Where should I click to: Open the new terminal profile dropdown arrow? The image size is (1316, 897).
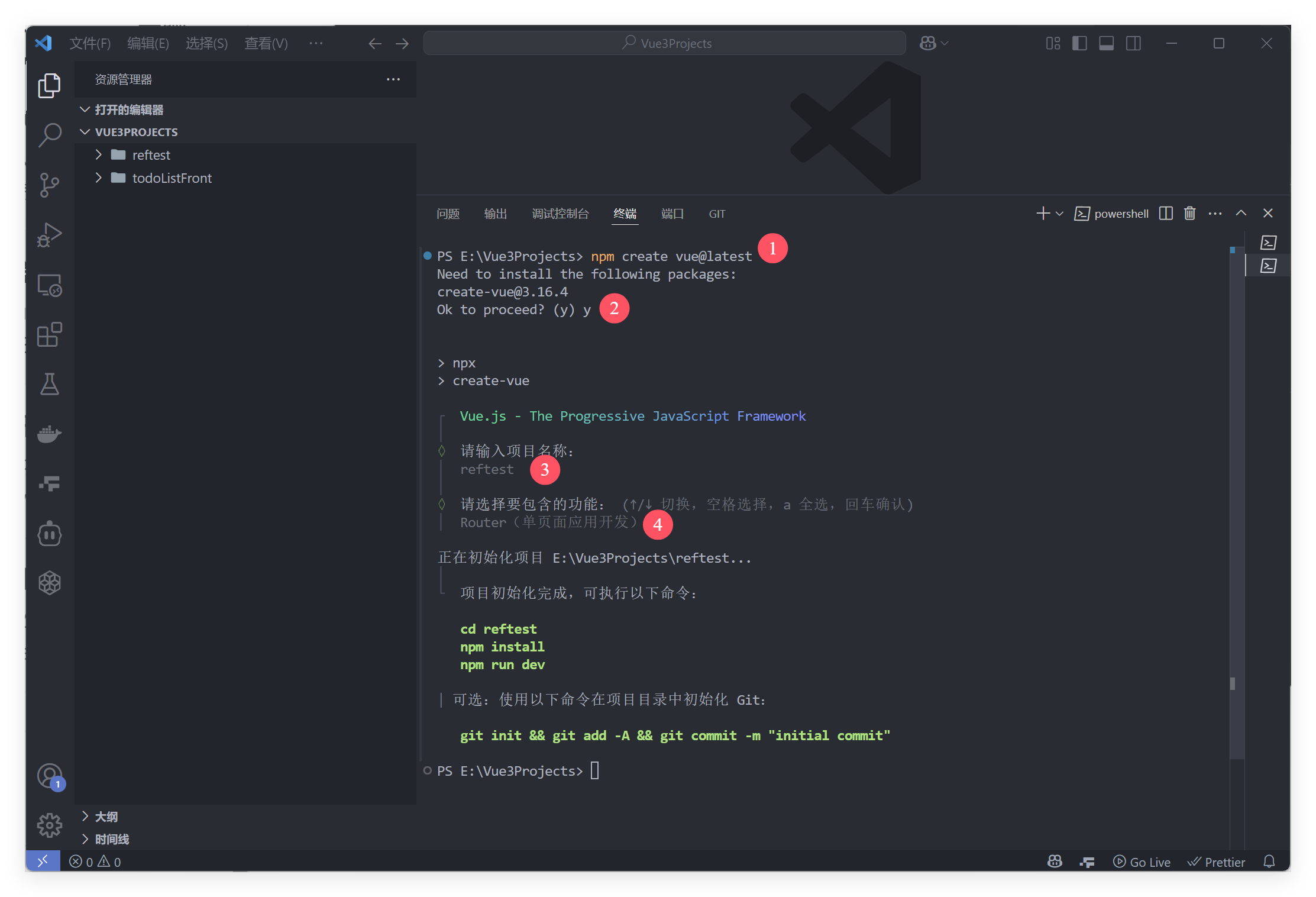[x=1059, y=214]
